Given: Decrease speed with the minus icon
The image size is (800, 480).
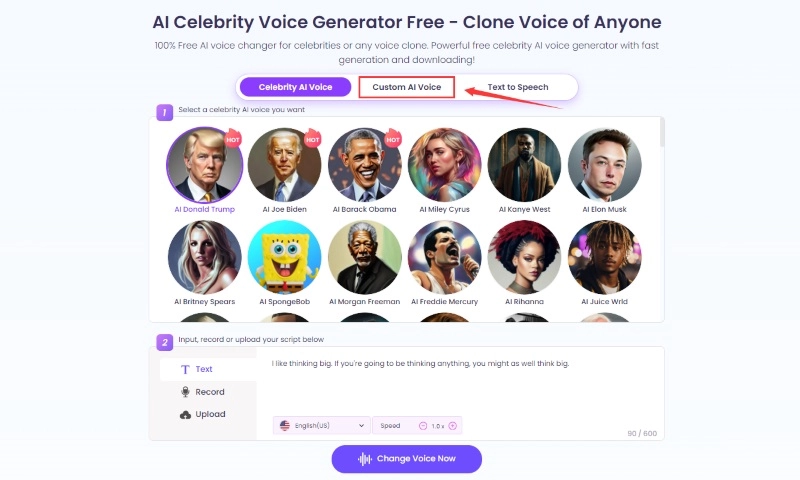Looking at the screenshot, I should 422,426.
